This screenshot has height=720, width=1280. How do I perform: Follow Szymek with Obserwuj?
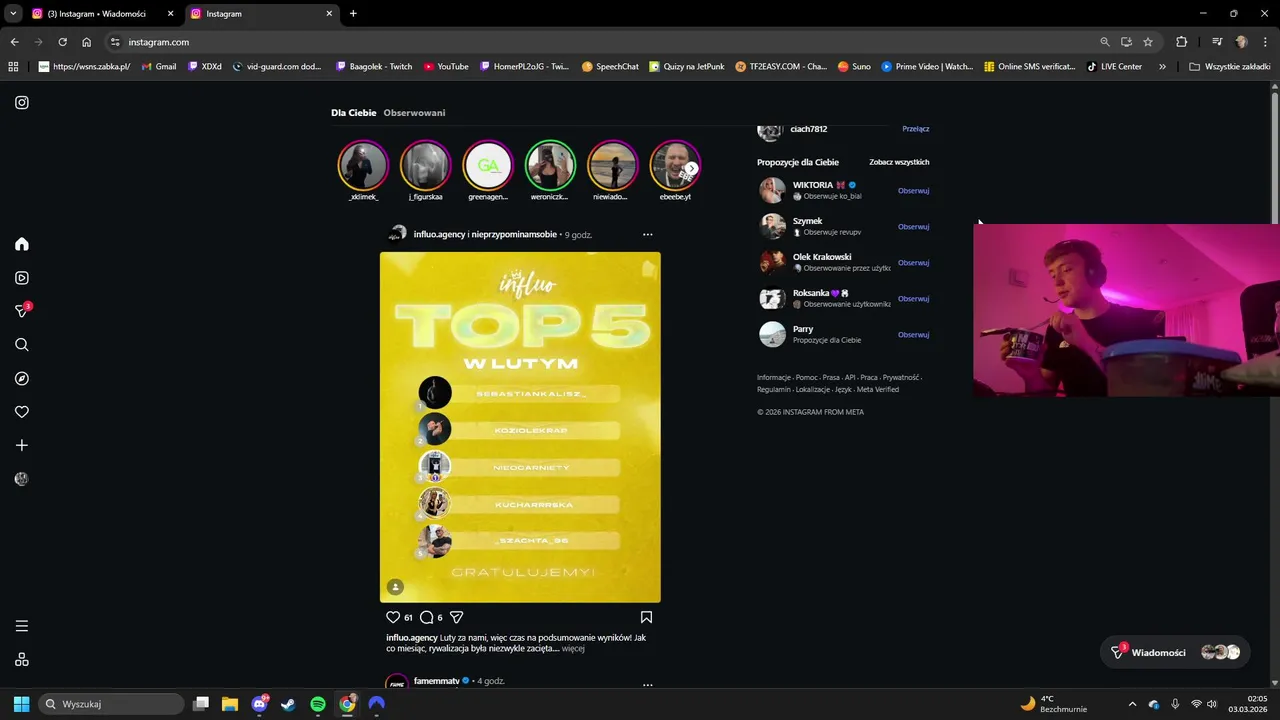[913, 227]
